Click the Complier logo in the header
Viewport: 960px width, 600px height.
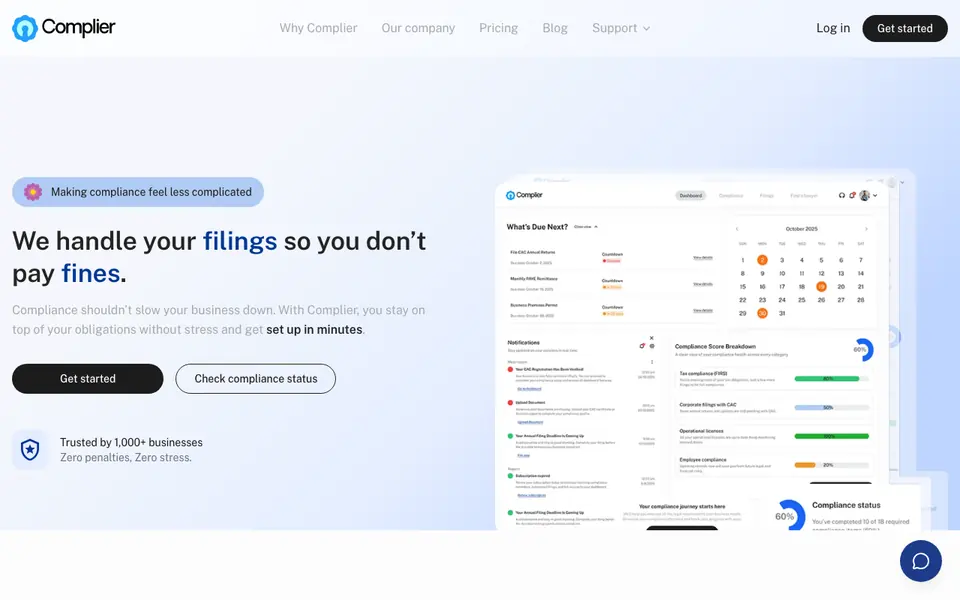(64, 28)
